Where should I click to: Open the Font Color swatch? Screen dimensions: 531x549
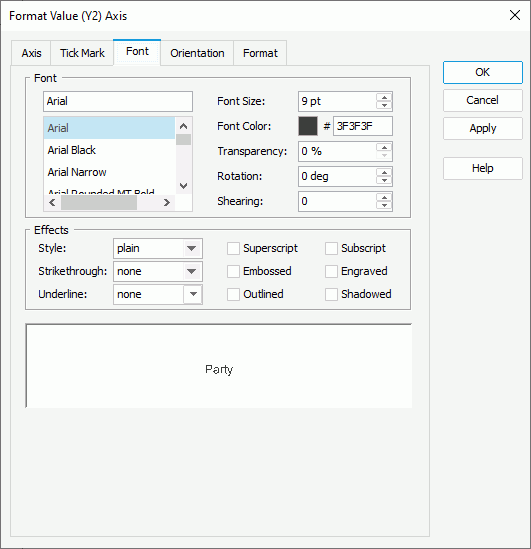click(x=308, y=126)
